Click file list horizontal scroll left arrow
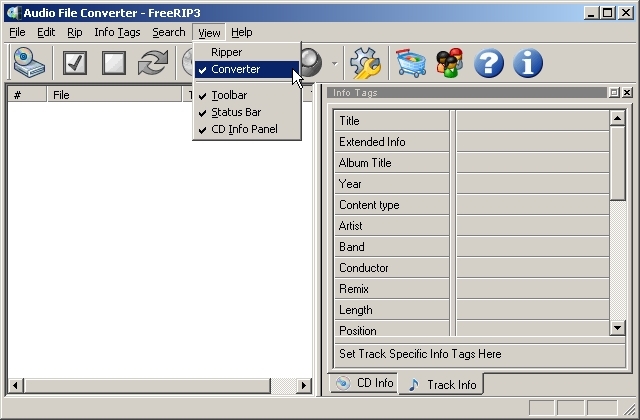Image resolution: width=640 pixels, height=420 pixels. 16,385
